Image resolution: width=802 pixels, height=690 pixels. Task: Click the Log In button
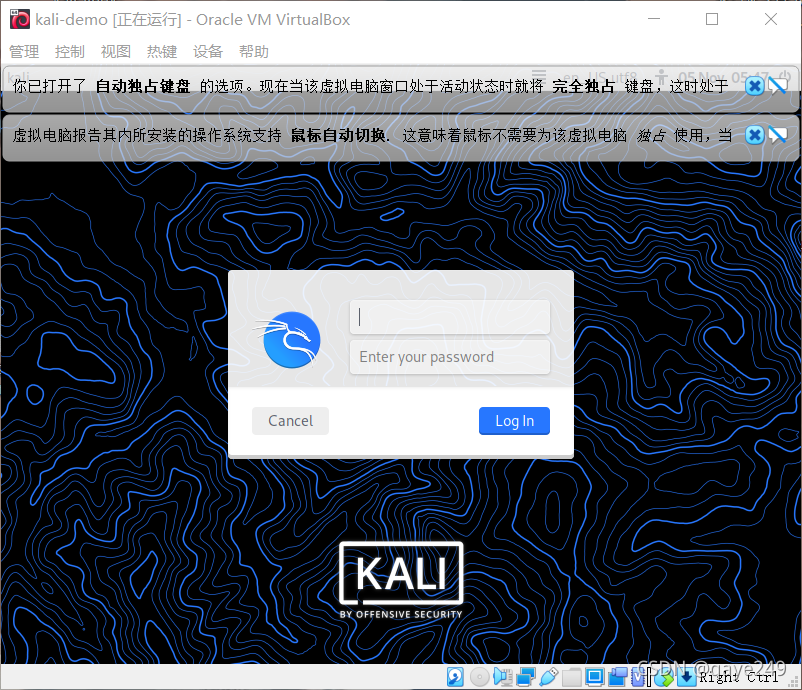tap(514, 420)
